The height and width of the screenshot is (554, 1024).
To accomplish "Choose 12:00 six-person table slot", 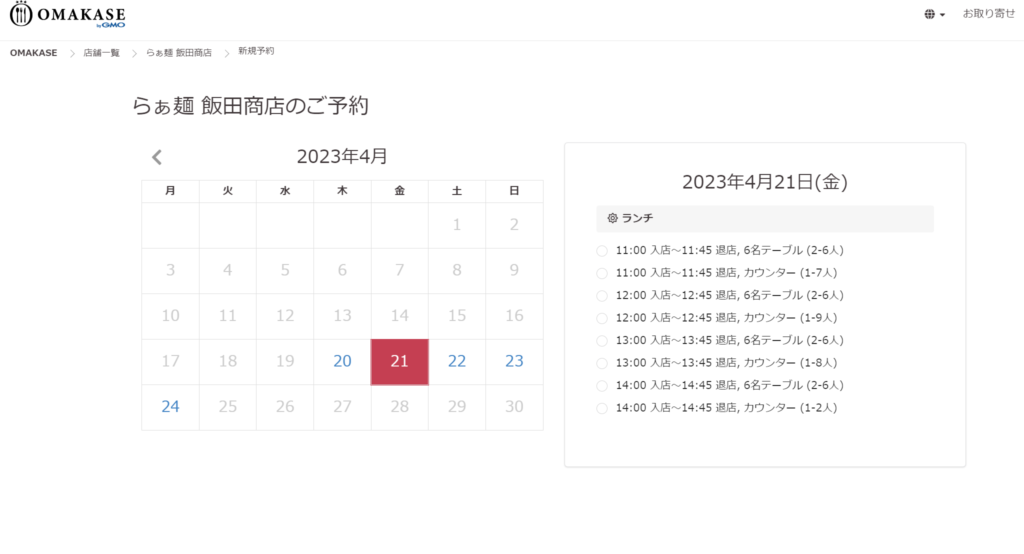I will coord(602,295).
